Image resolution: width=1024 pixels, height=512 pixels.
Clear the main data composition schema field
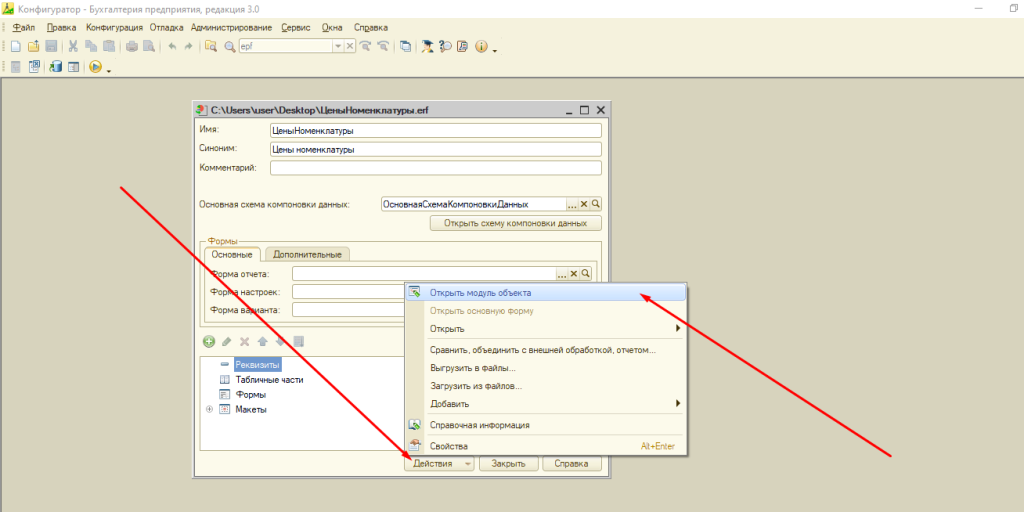585,204
